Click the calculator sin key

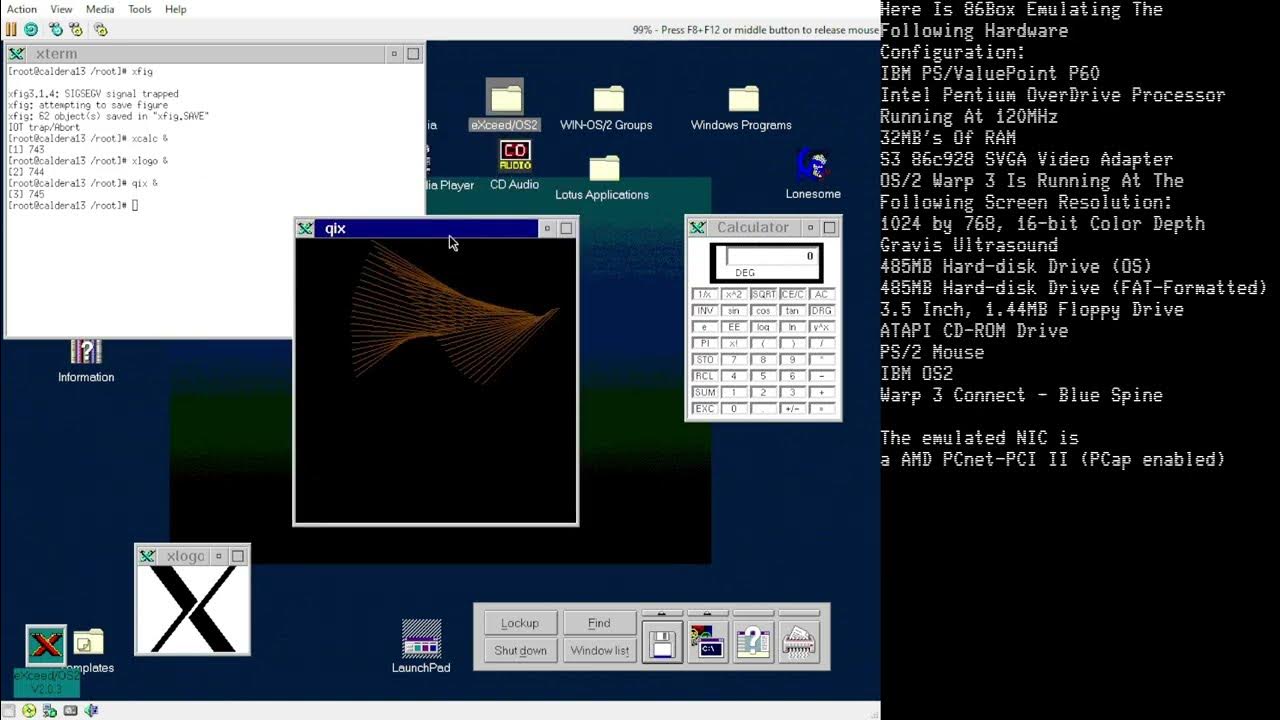[734, 311]
